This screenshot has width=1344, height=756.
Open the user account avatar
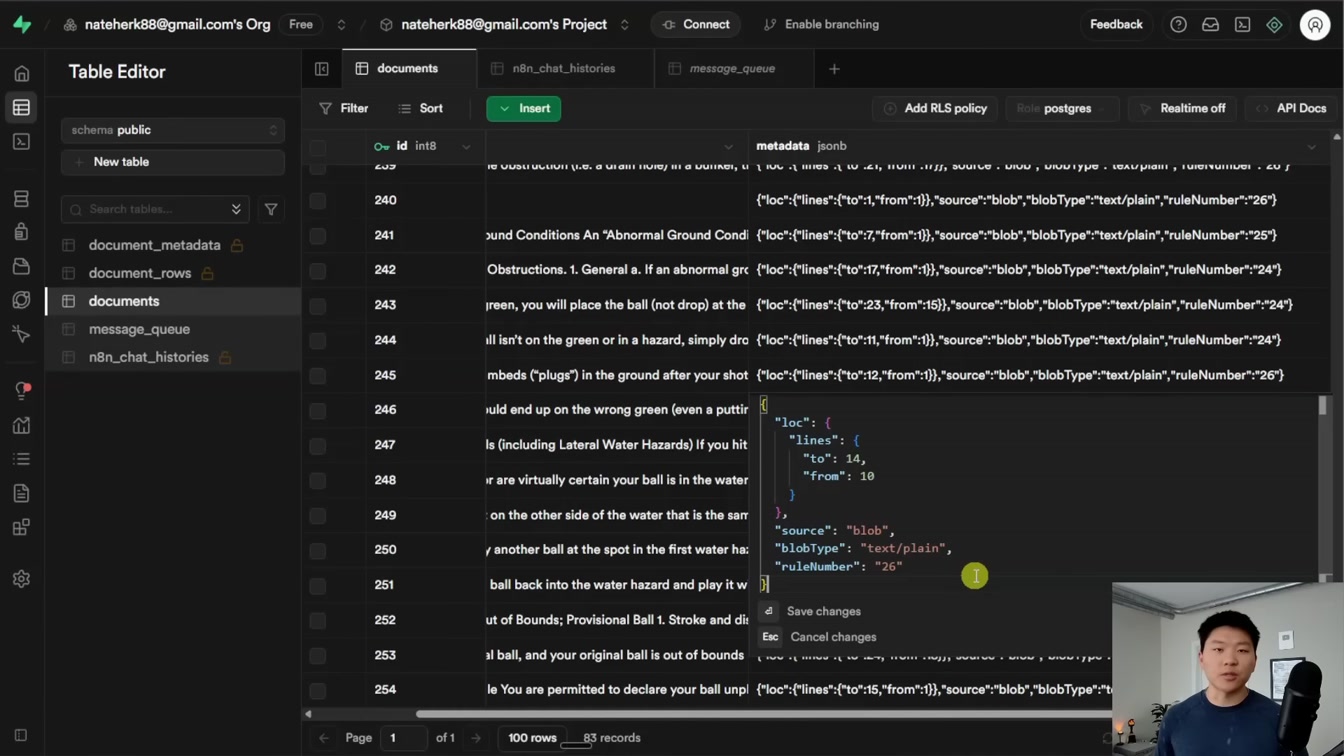1315,24
